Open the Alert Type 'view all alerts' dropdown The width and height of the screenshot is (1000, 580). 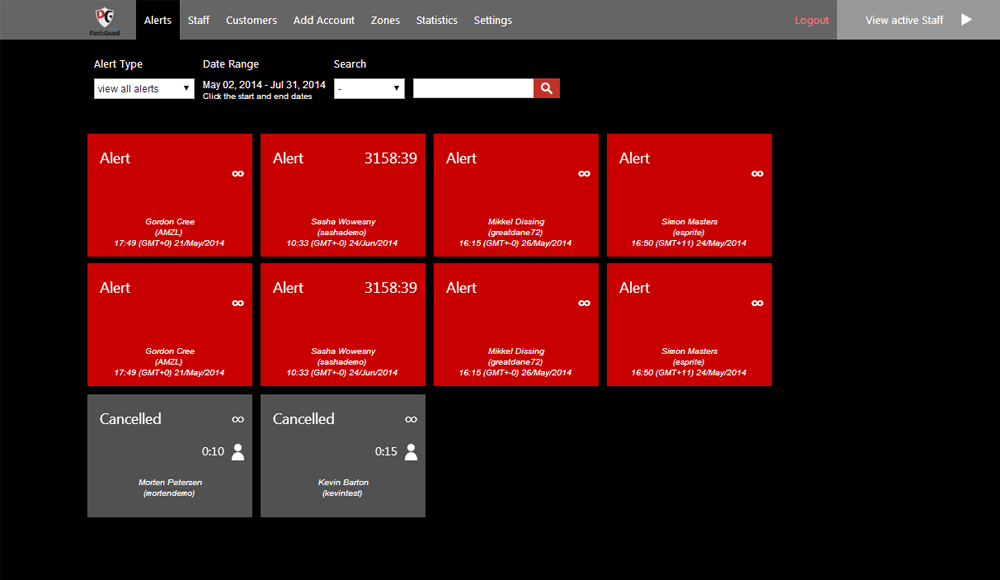tap(144, 89)
